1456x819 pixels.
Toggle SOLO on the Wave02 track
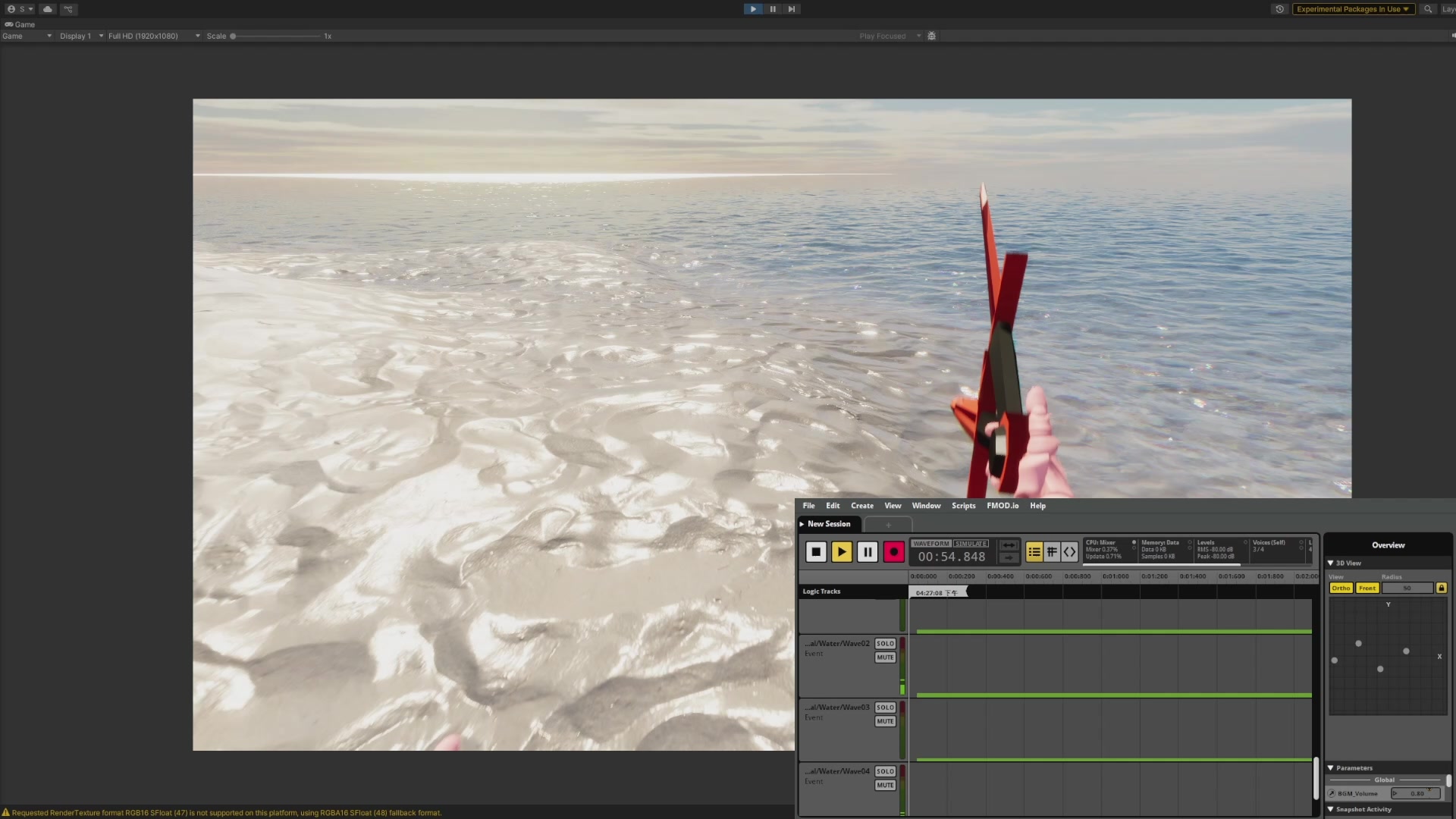(x=885, y=644)
